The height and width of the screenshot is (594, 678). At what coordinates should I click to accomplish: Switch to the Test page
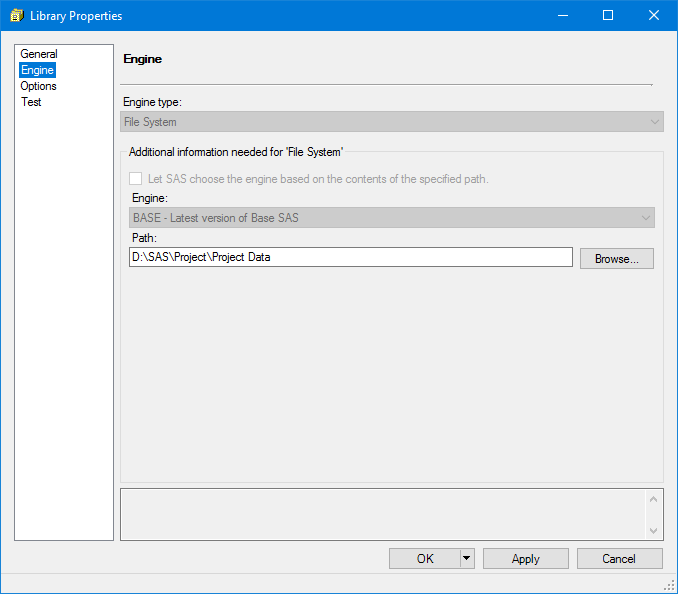point(32,102)
